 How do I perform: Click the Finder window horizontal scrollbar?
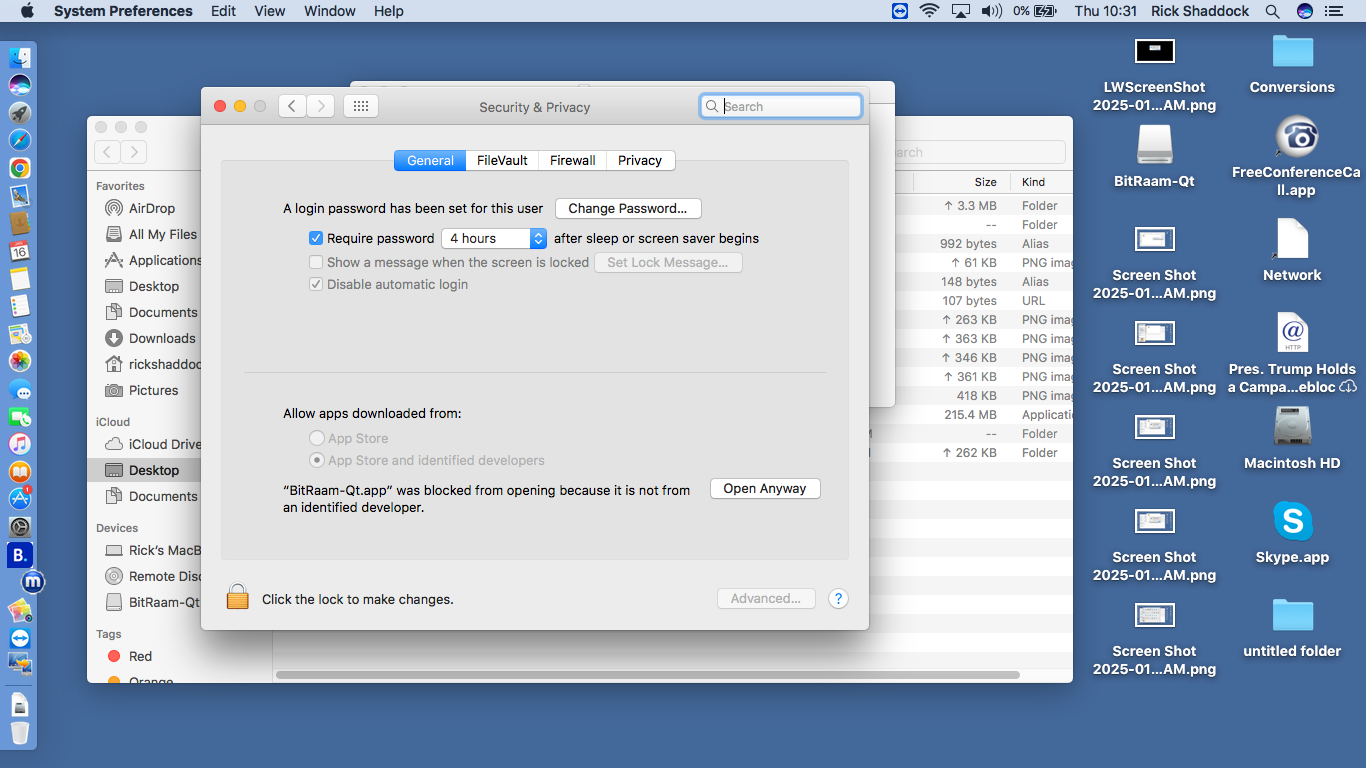pyautogui.click(x=648, y=675)
